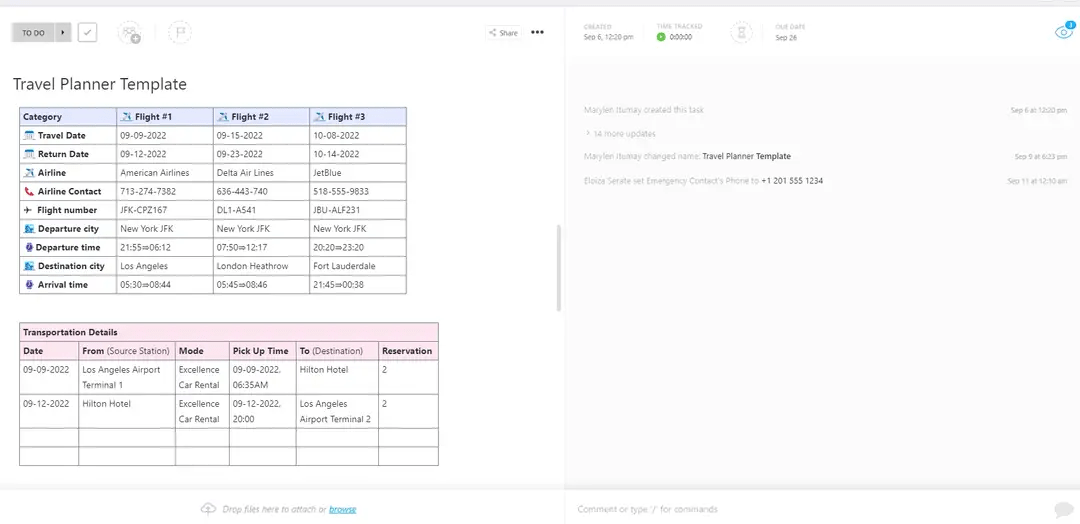Click the DL1-A541 flight number cell
Image resolution: width=1080 pixels, height=524 pixels.
click(261, 210)
